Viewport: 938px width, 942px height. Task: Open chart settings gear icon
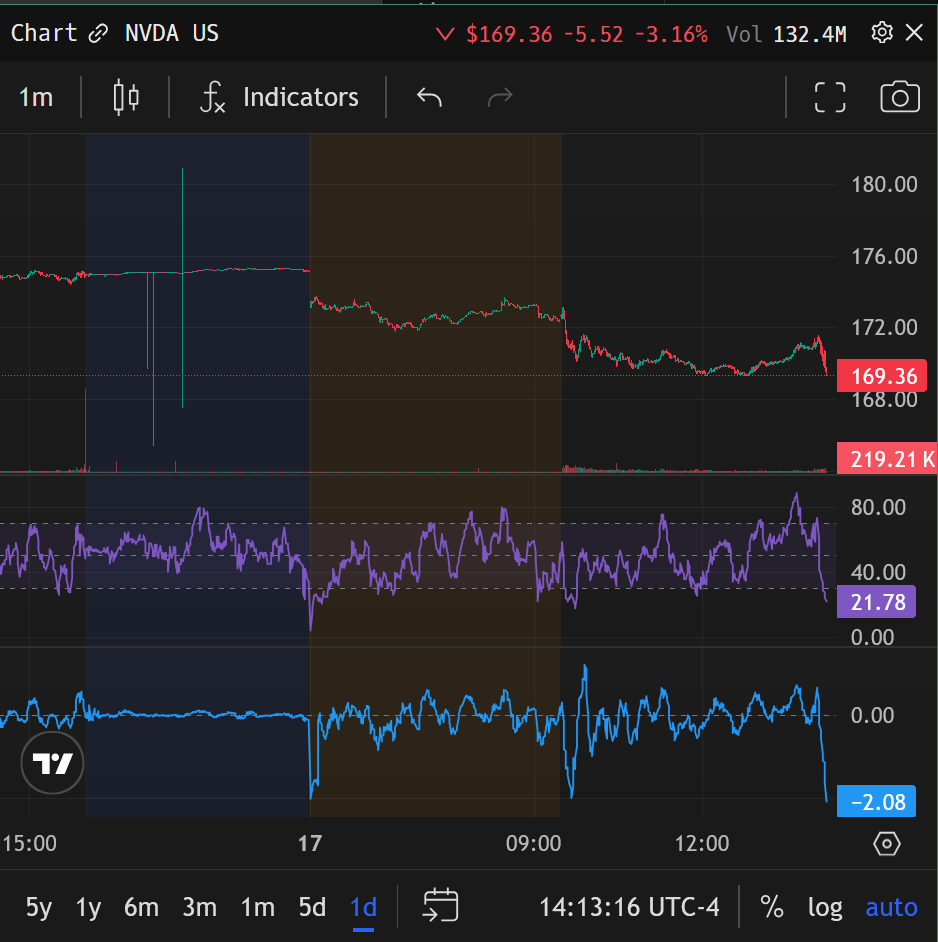pyautogui.click(x=882, y=32)
